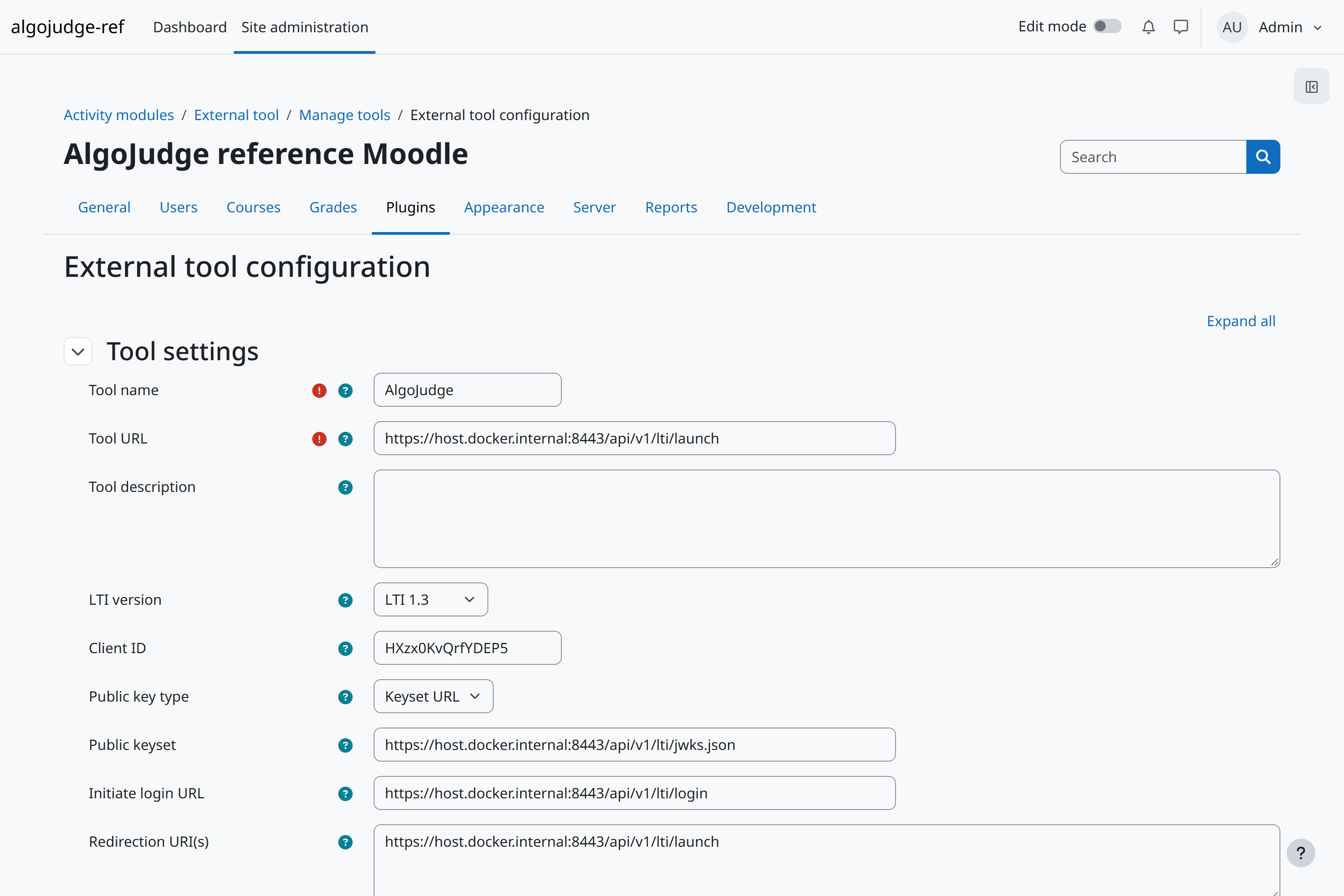Switch to the Appearance tab

click(504, 207)
